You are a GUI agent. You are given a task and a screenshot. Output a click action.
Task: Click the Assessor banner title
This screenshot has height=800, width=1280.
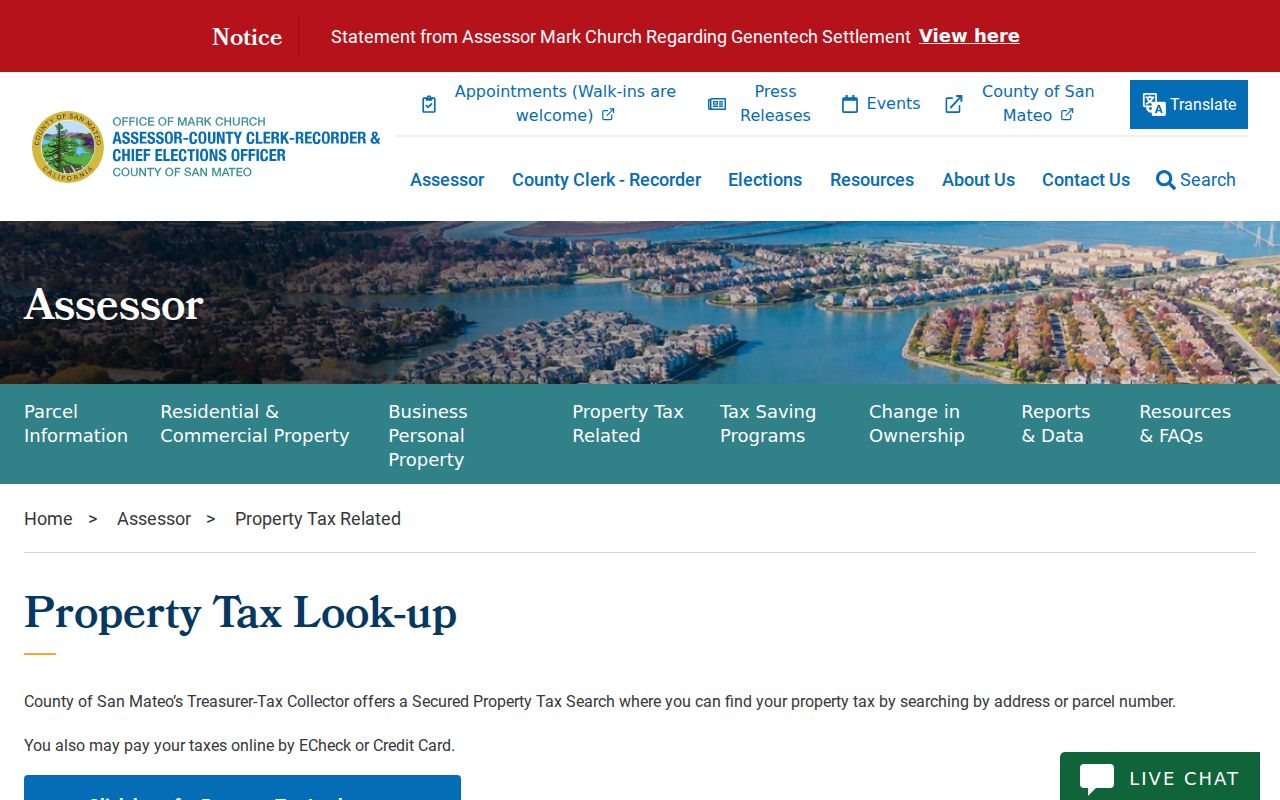[114, 304]
